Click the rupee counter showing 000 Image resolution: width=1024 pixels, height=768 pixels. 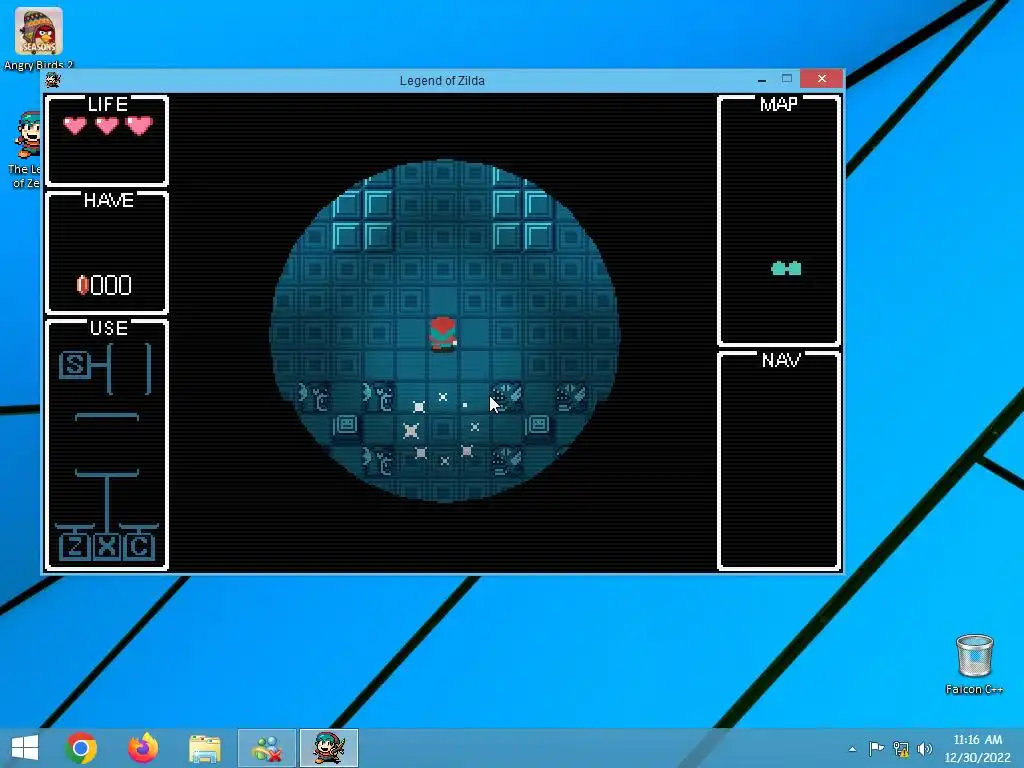111,285
